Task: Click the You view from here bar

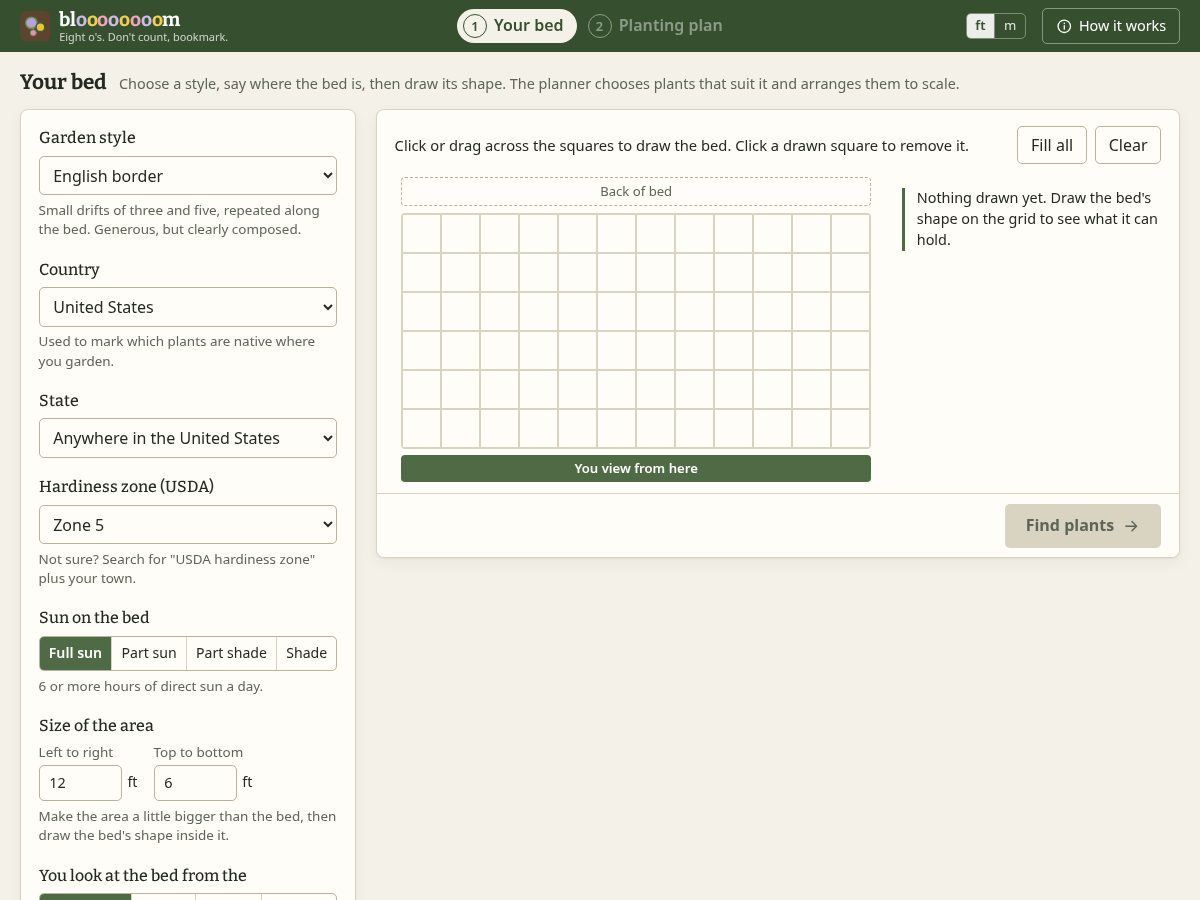Action: 636,468
